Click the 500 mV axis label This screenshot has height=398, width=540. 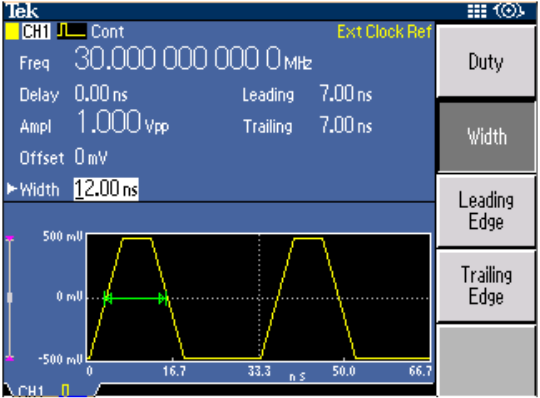[x=63, y=237]
